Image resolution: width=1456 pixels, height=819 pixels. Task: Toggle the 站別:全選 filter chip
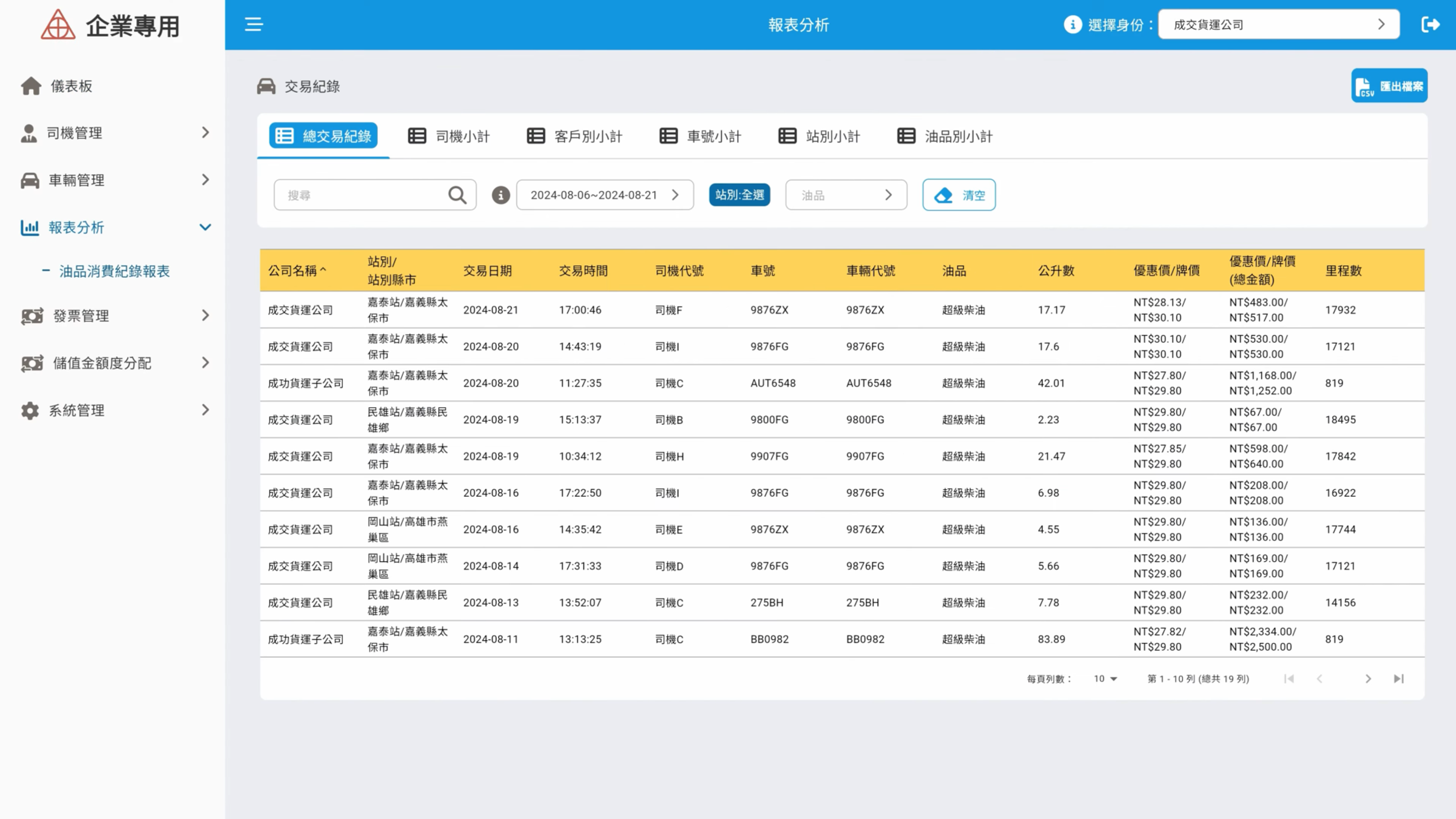point(740,195)
